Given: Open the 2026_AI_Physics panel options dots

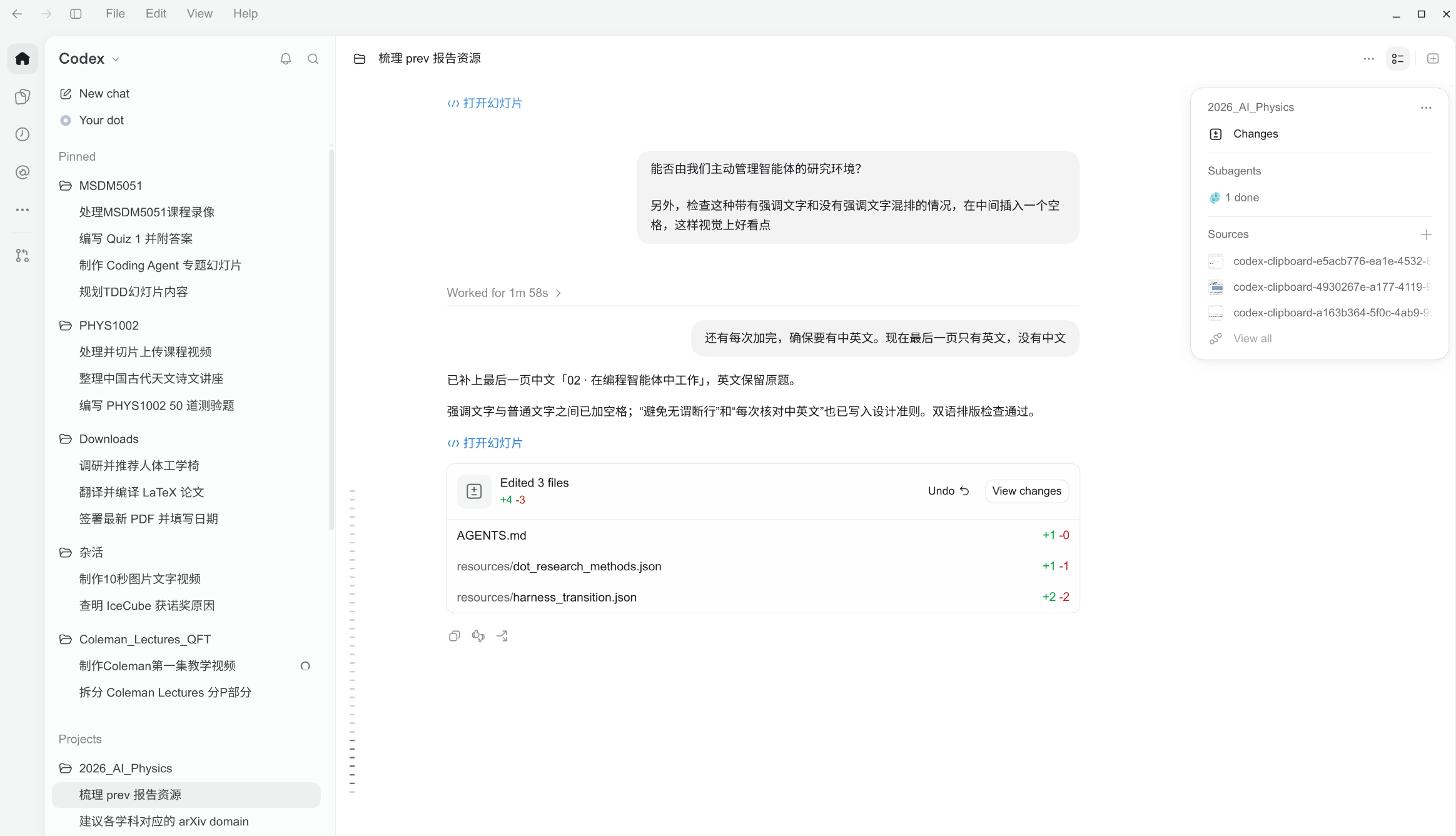Looking at the screenshot, I should (x=1426, y=108).
